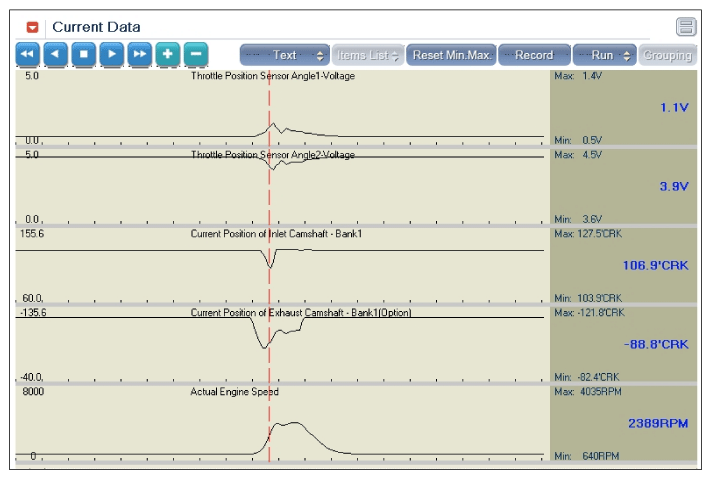Click the Current Data panel title
711x479 pixels.
(96, 27)
